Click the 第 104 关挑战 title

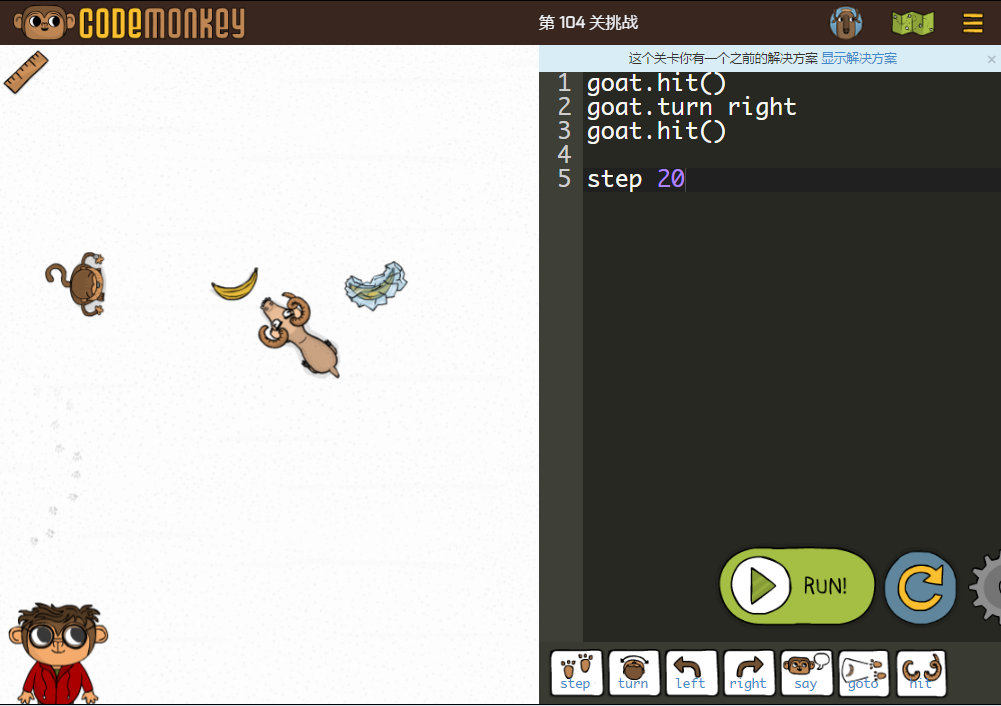tap(588, 23)
